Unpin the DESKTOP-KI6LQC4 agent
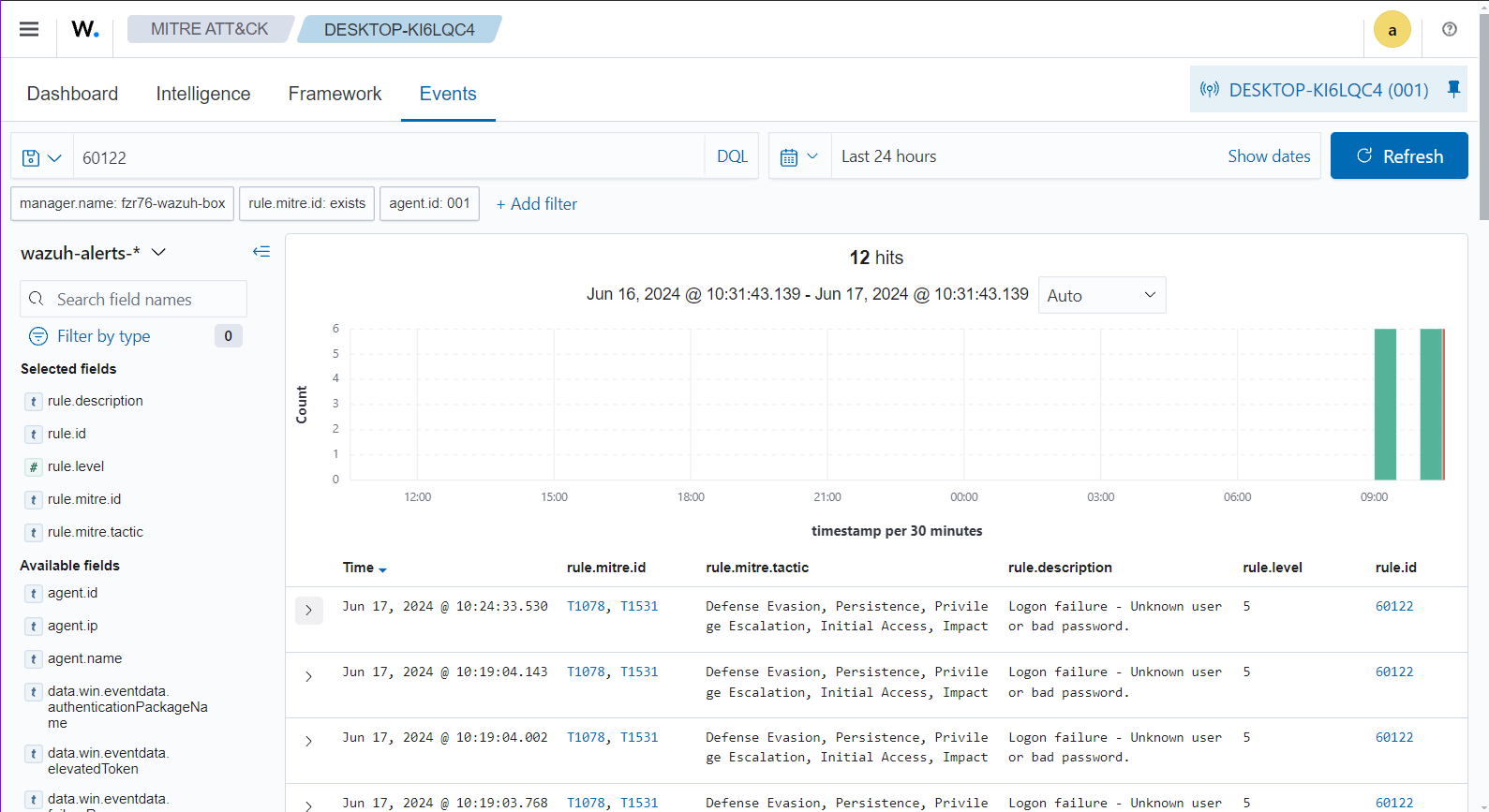This screenshot has height=812, width=1489. coord(1453,89)
